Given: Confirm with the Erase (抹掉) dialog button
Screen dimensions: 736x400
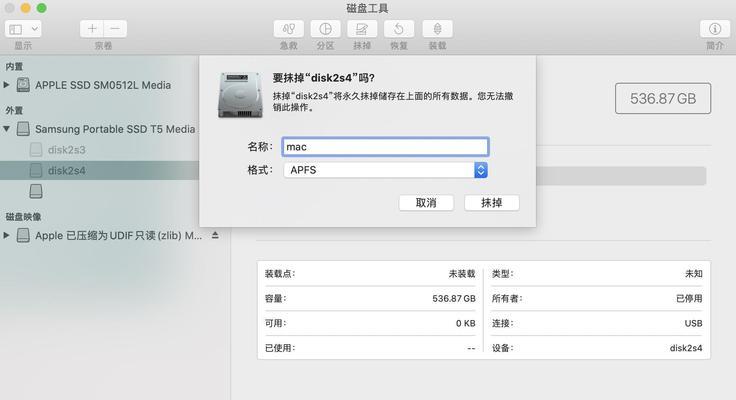Looking at the screenshot, I should coord(492,203).
